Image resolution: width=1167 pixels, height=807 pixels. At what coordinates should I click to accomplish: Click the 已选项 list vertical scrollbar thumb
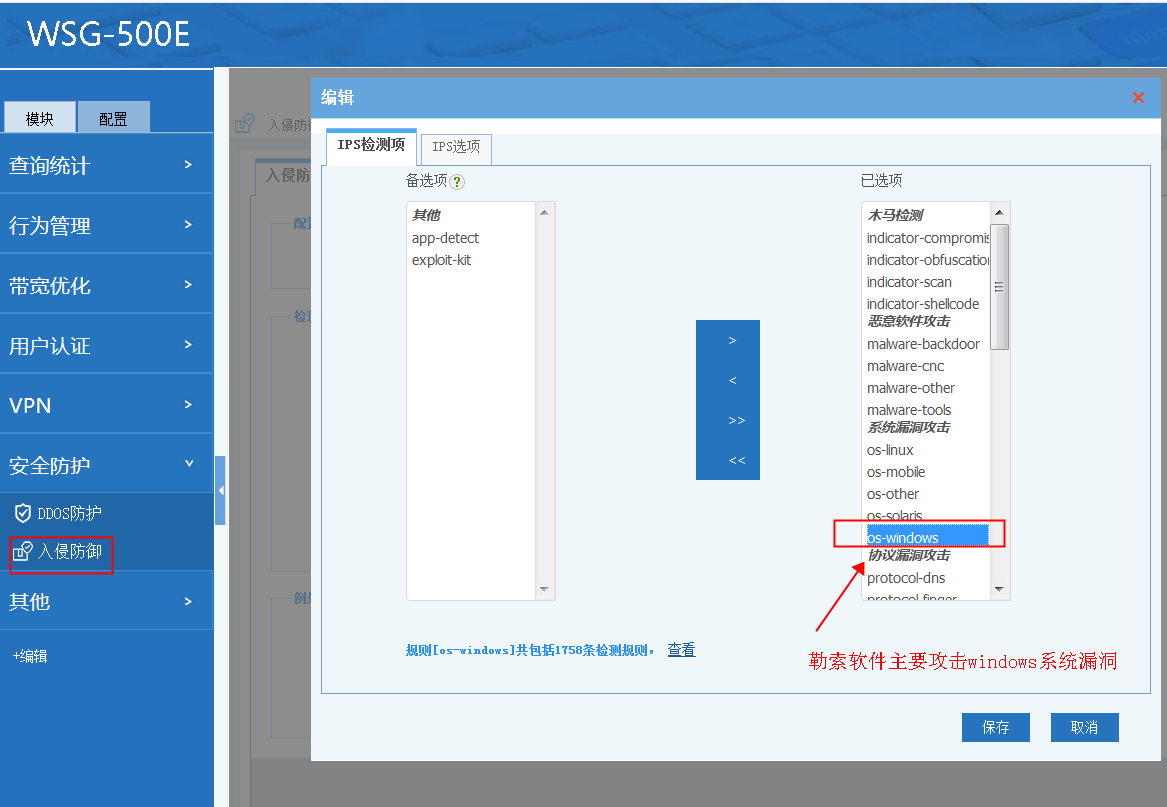pos(999,286)
